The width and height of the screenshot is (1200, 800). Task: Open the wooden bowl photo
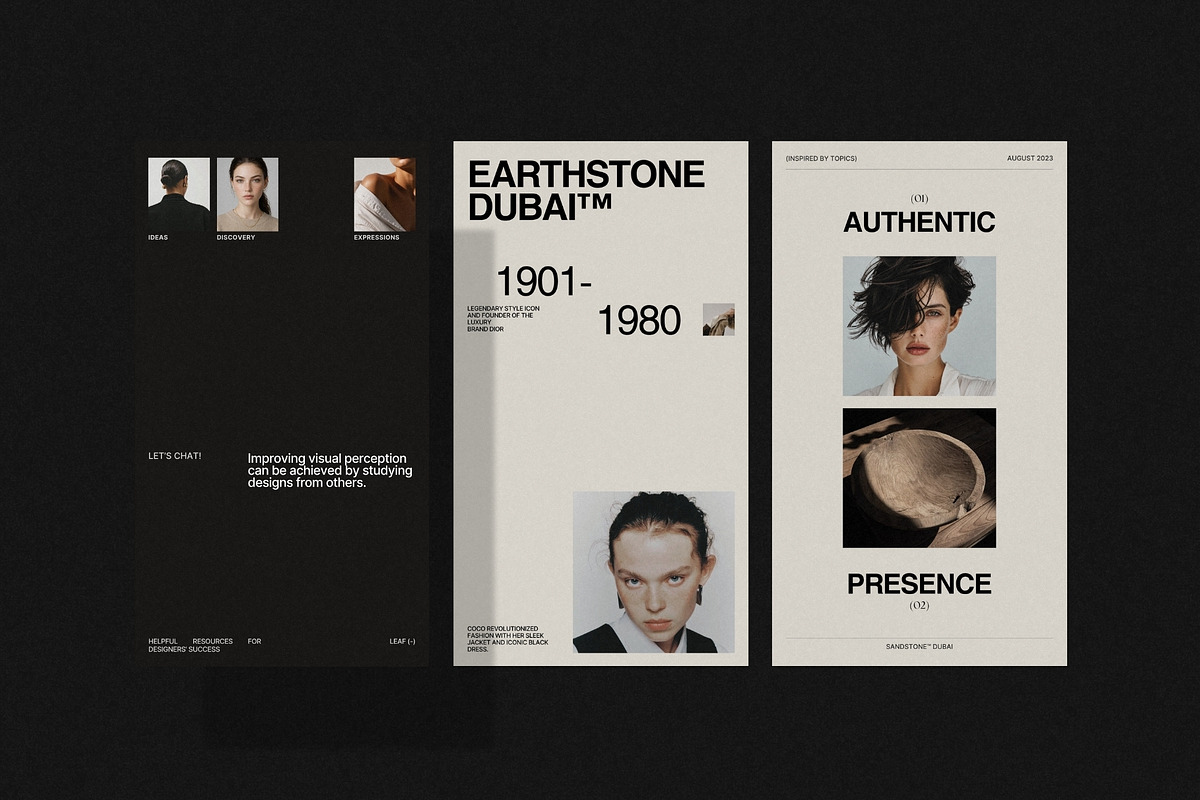pos(919,478)
